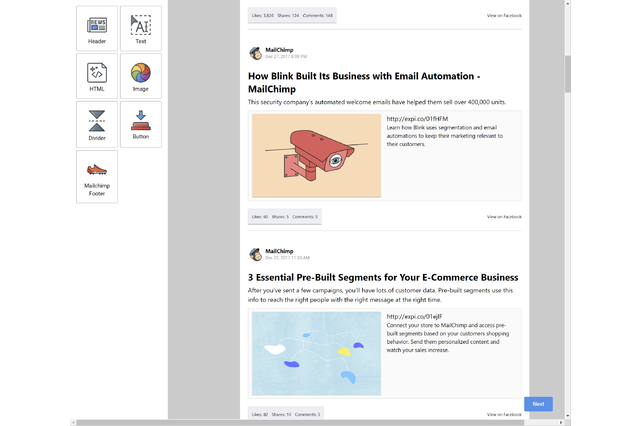The width and height of the screenshot is (640, 426).
Task: Pick the Image block icon
Action: pyautogui.click(x=141, y=76)
